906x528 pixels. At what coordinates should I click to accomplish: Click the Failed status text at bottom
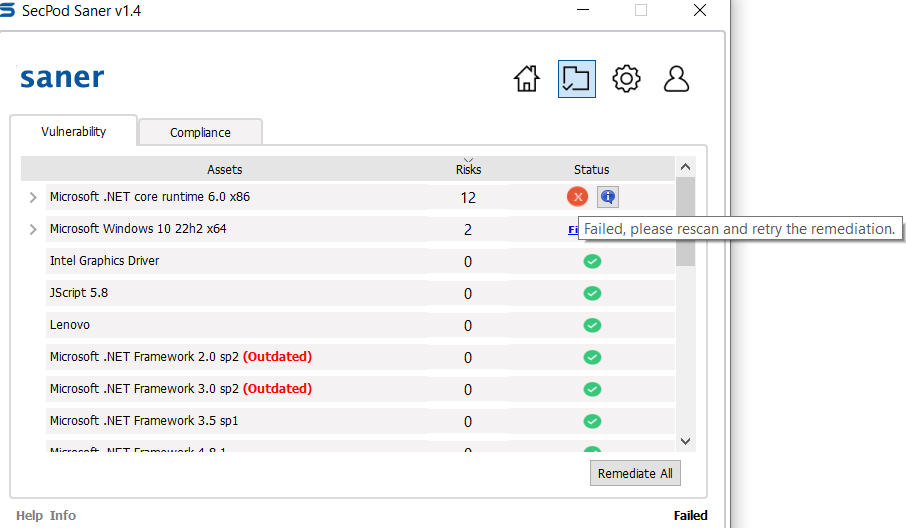(690, 515)
